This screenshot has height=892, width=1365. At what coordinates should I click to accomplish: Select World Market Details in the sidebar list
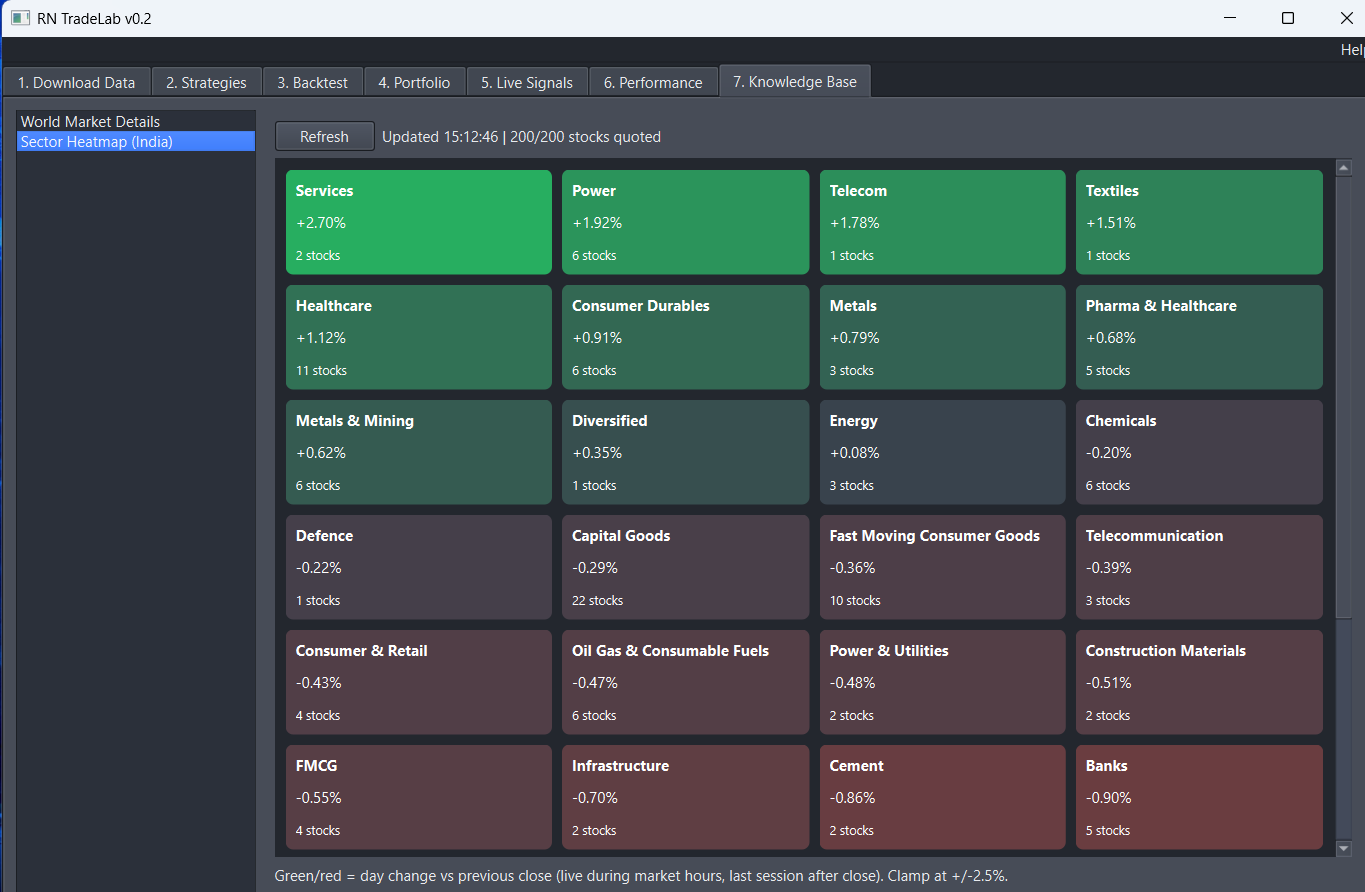[x=136, y=122]
